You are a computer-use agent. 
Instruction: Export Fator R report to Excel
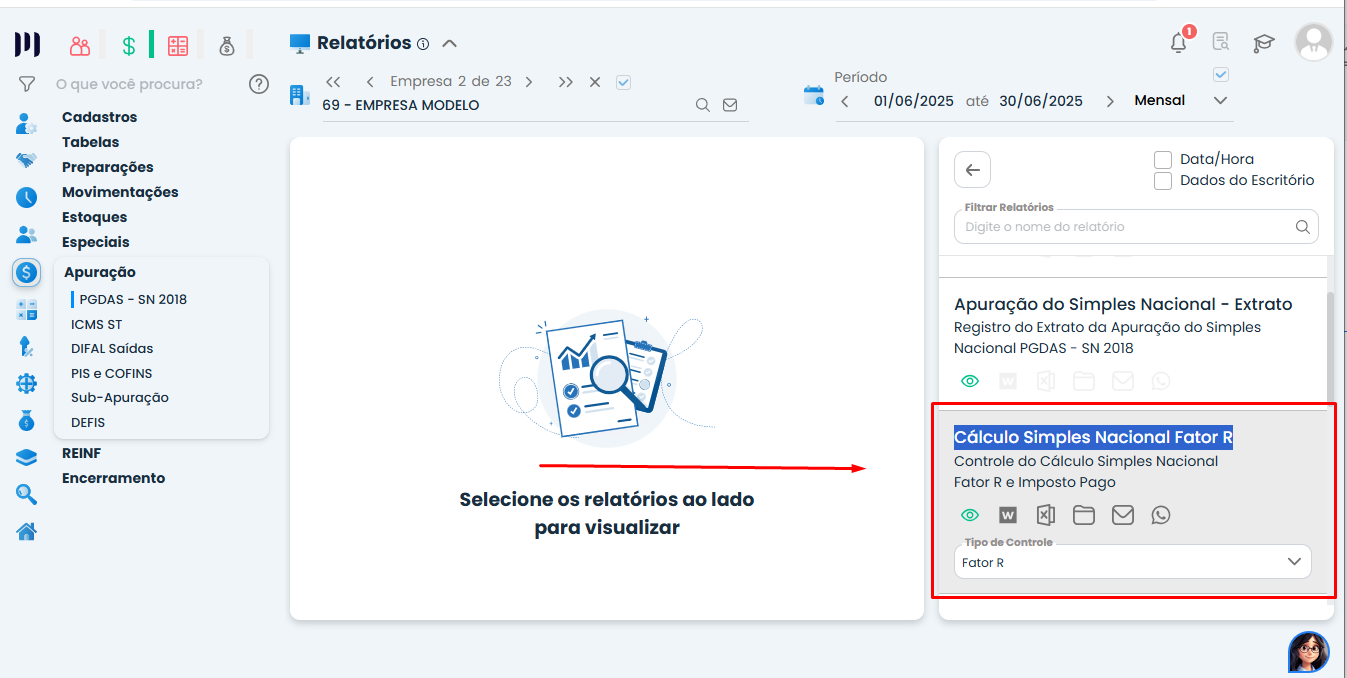tap(1046, 515)
